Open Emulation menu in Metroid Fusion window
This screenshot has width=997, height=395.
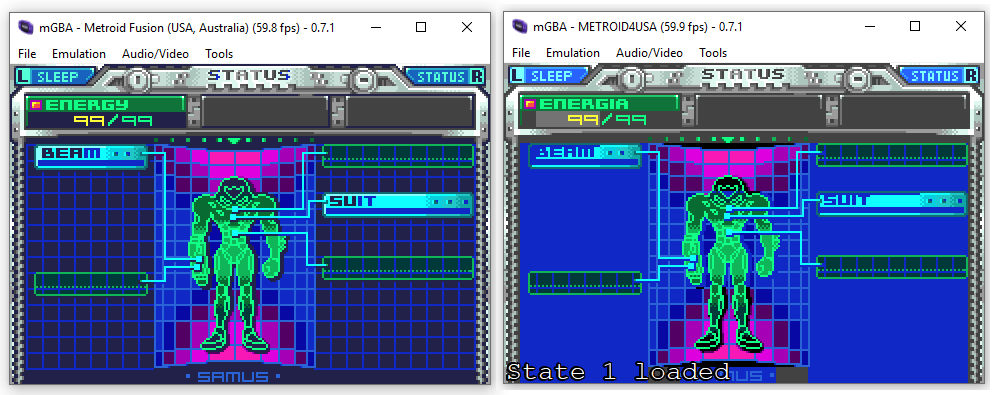[79, 54]
